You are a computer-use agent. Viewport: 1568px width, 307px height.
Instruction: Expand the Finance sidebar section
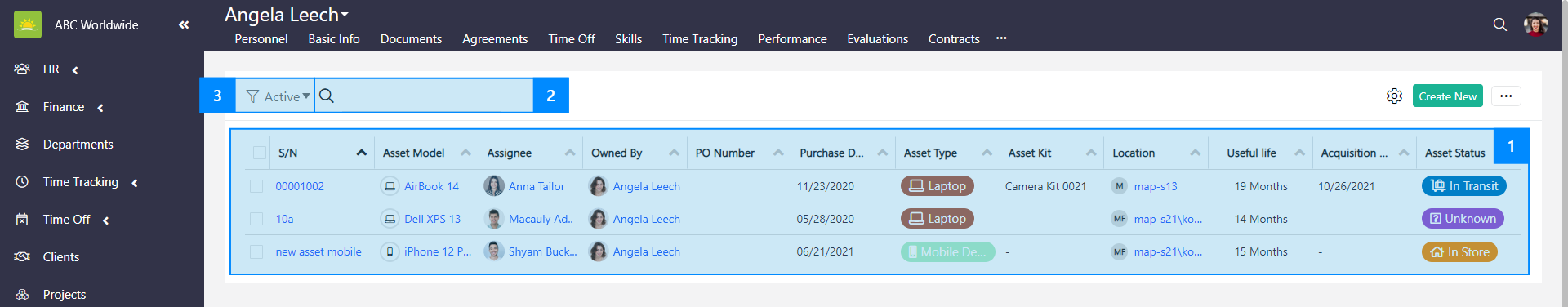point(100,108)
